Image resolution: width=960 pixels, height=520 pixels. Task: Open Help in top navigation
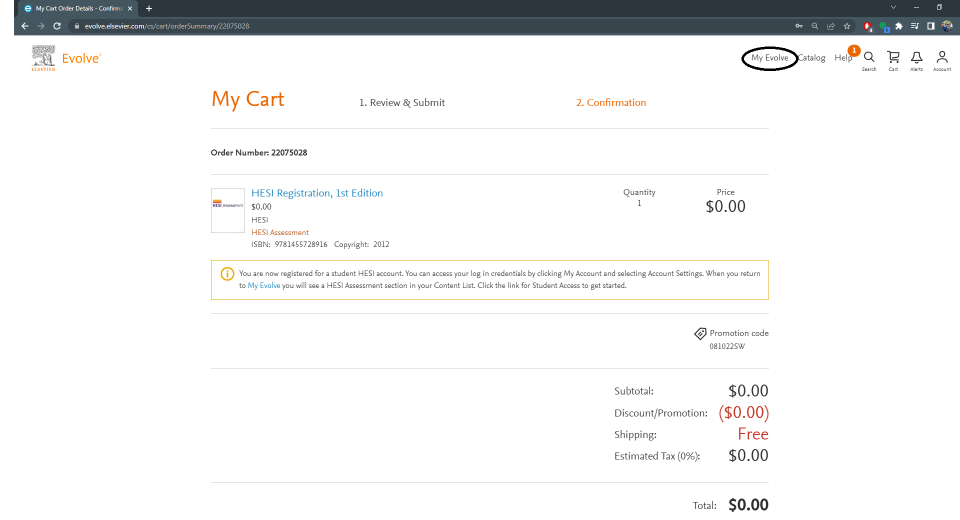click(x=842, y=58)
